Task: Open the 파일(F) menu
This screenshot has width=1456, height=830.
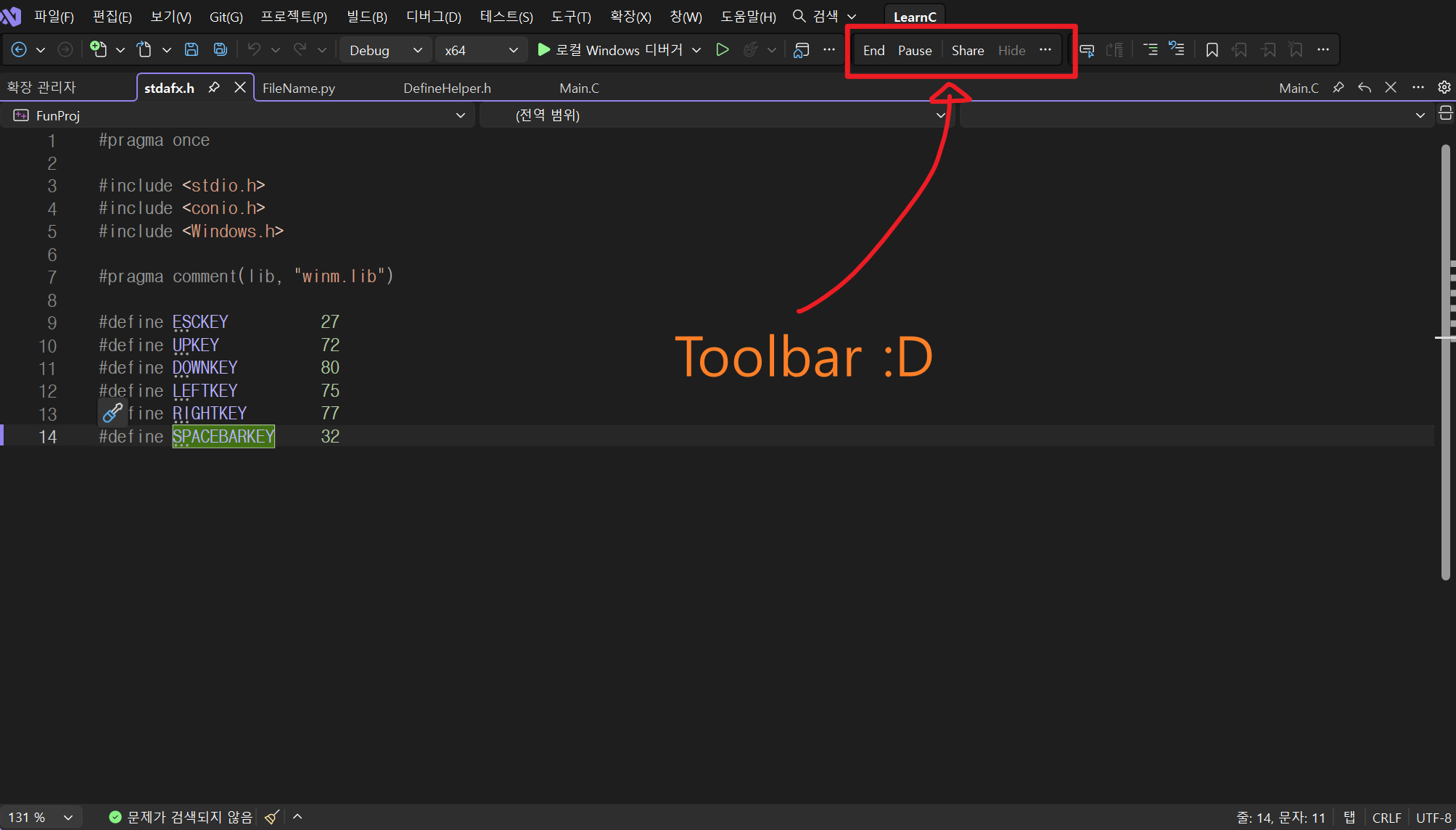Action: 54,17
